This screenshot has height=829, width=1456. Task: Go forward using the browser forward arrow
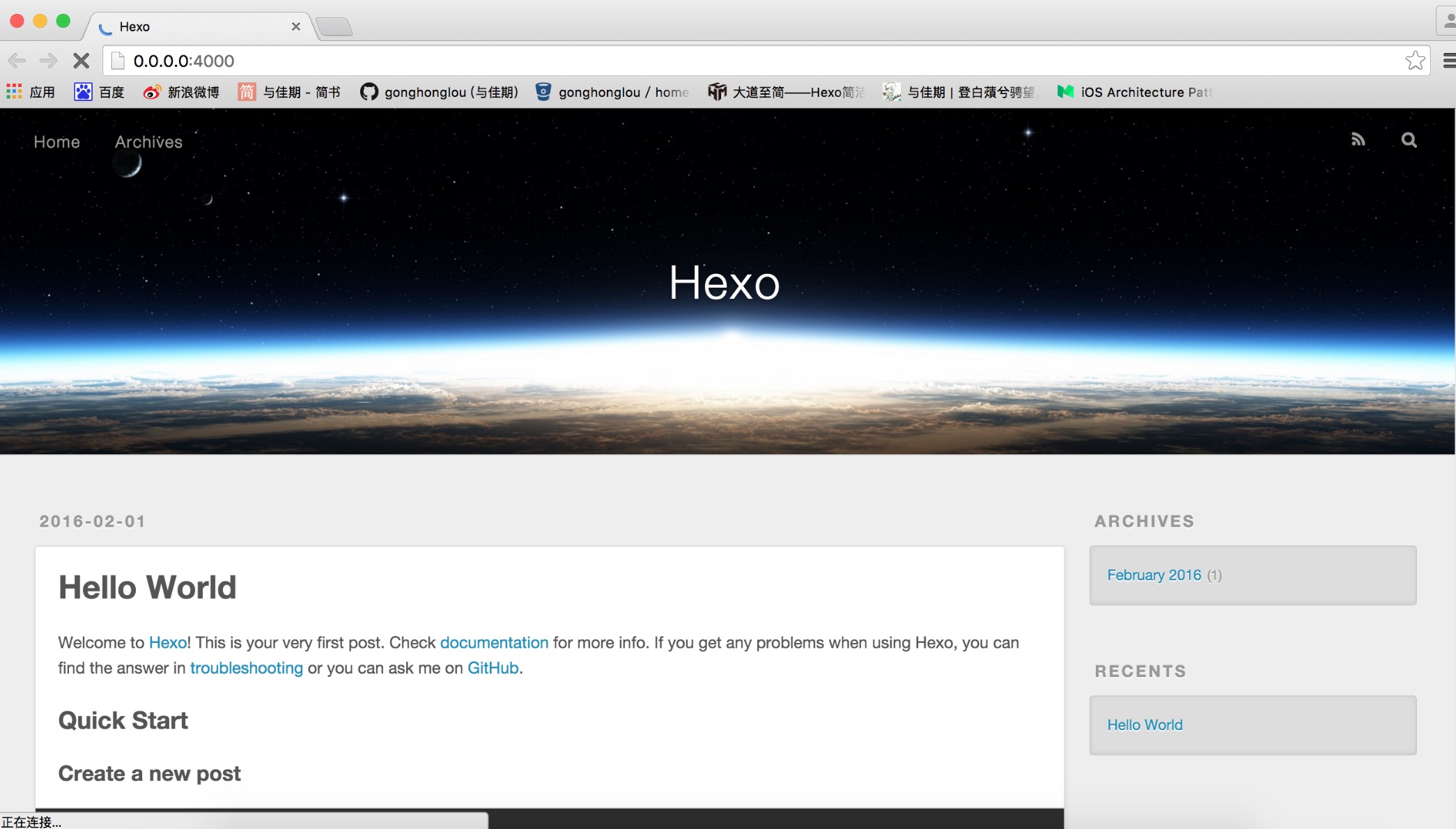[x=49, y=61]
